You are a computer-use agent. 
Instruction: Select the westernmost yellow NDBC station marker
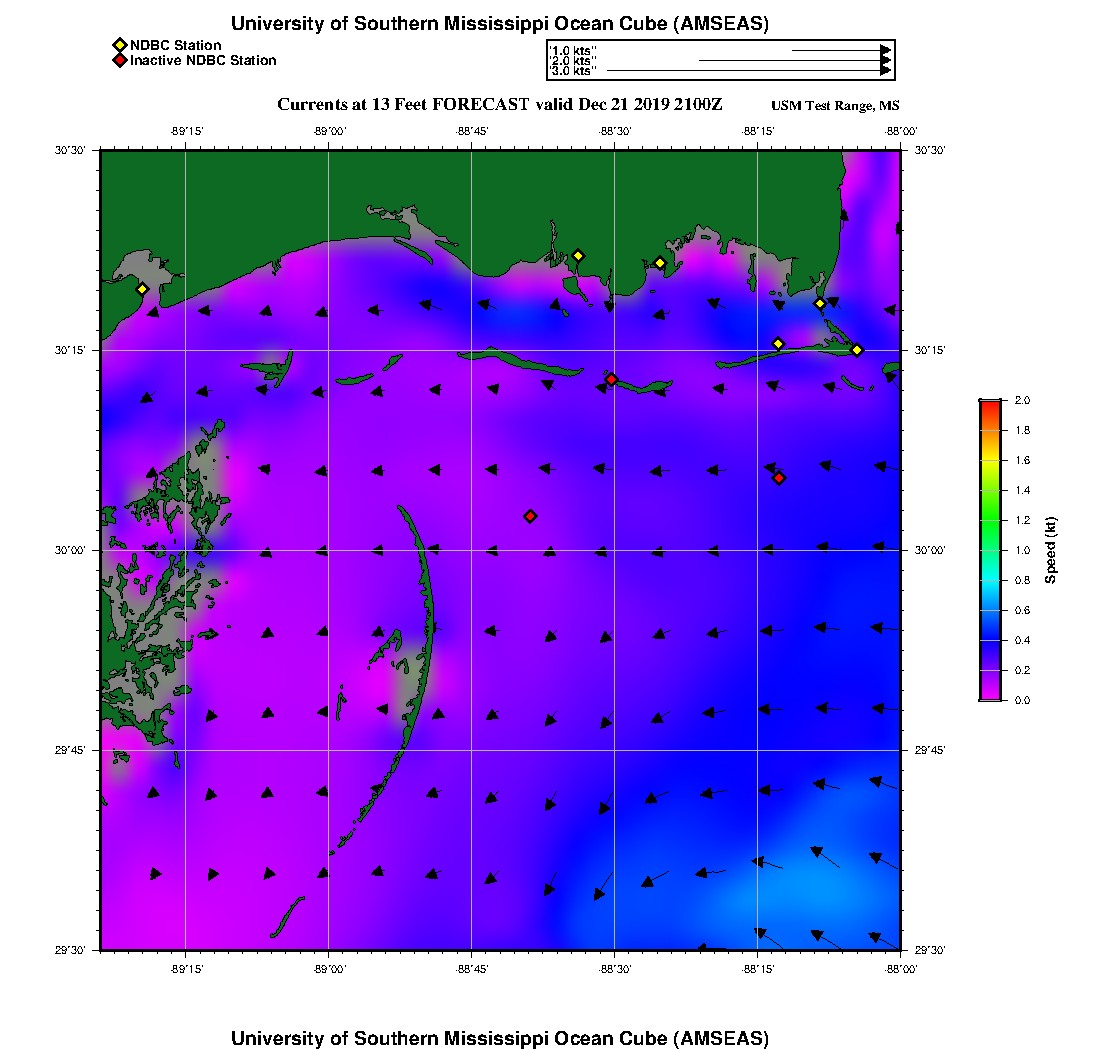point(142,289)
